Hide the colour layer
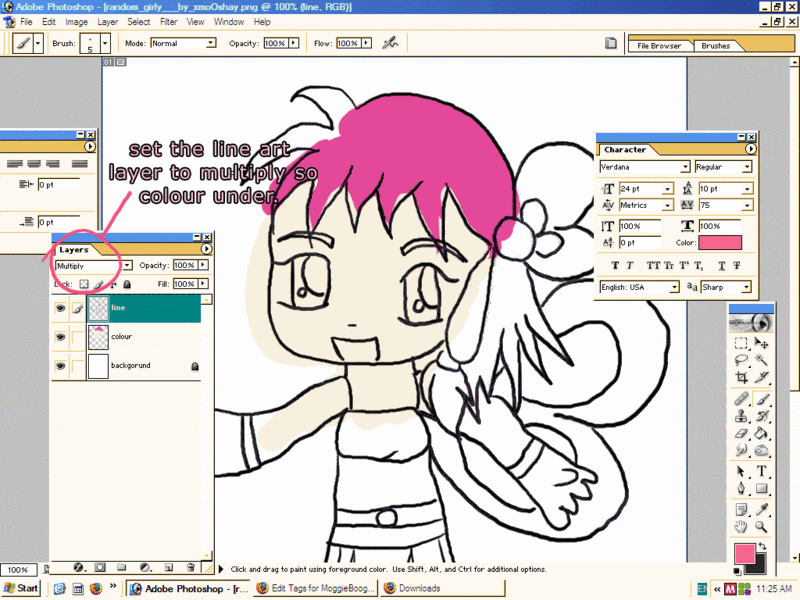800x600 pixels. coord(61,337)
